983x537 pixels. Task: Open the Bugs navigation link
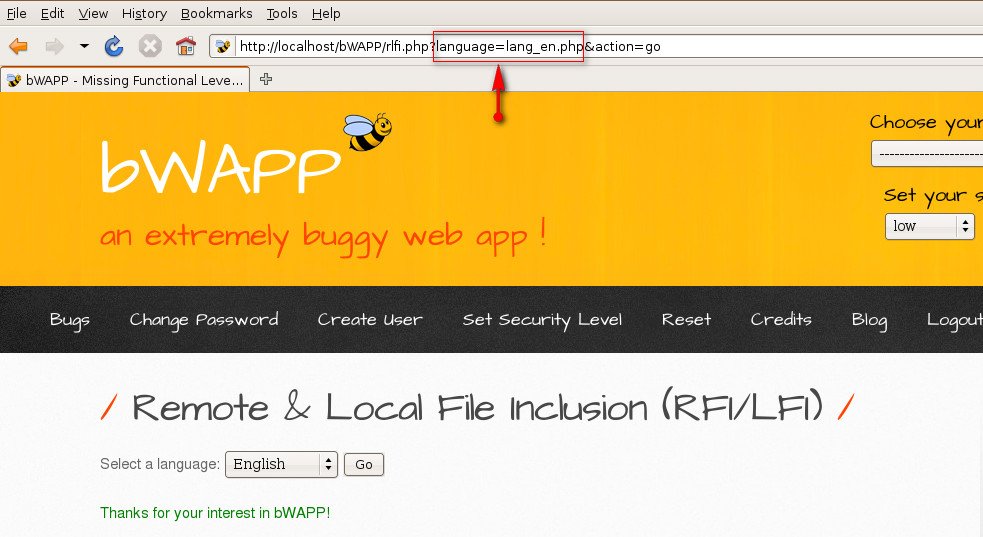(x=70, y=320)
